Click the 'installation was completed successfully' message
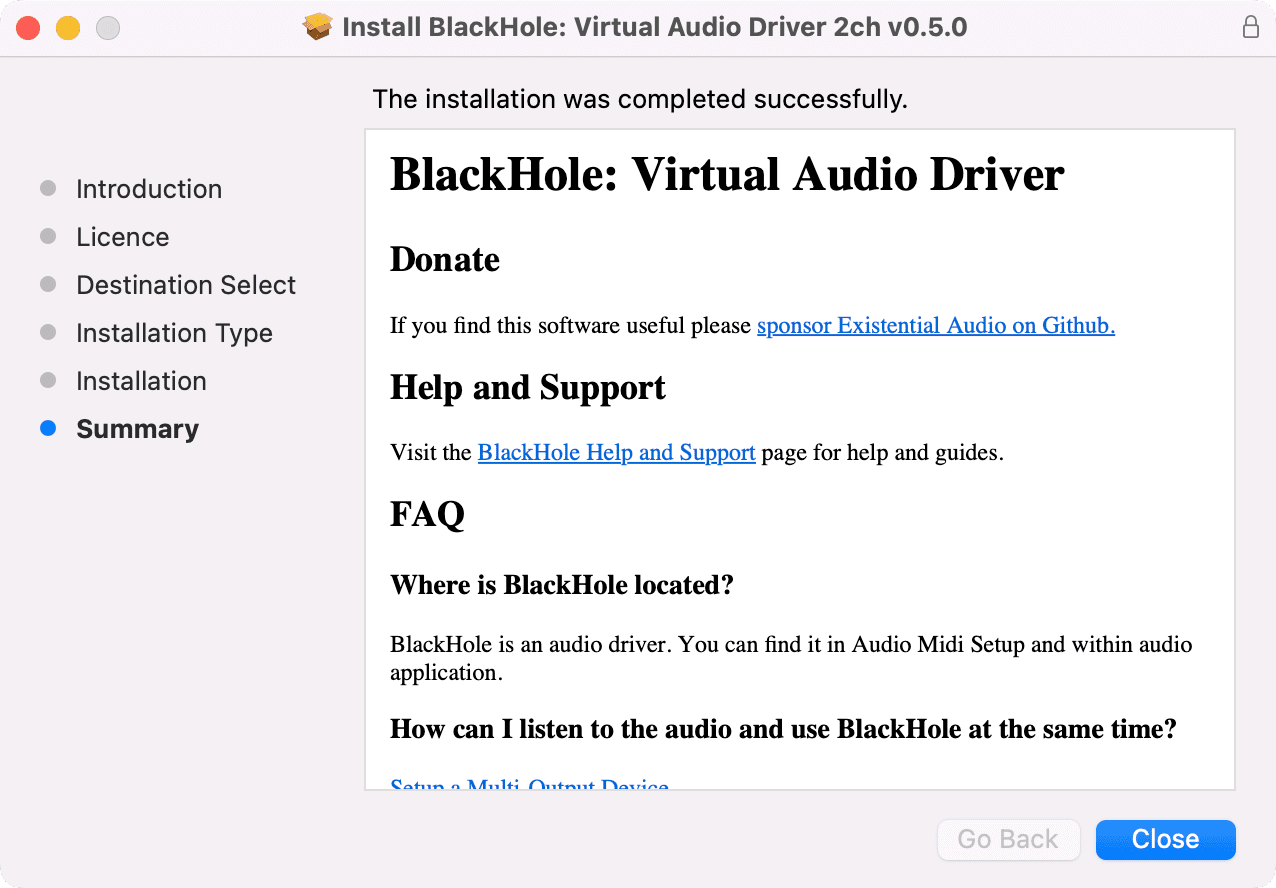This screenshot has width=1276, height=888. click(640, 99)
